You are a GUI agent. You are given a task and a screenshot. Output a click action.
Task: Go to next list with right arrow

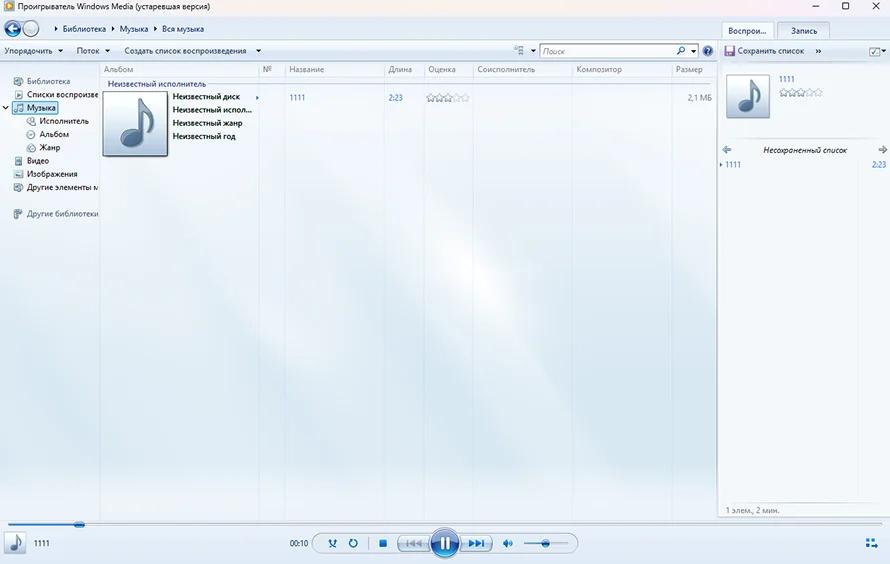tap(882, 150)
